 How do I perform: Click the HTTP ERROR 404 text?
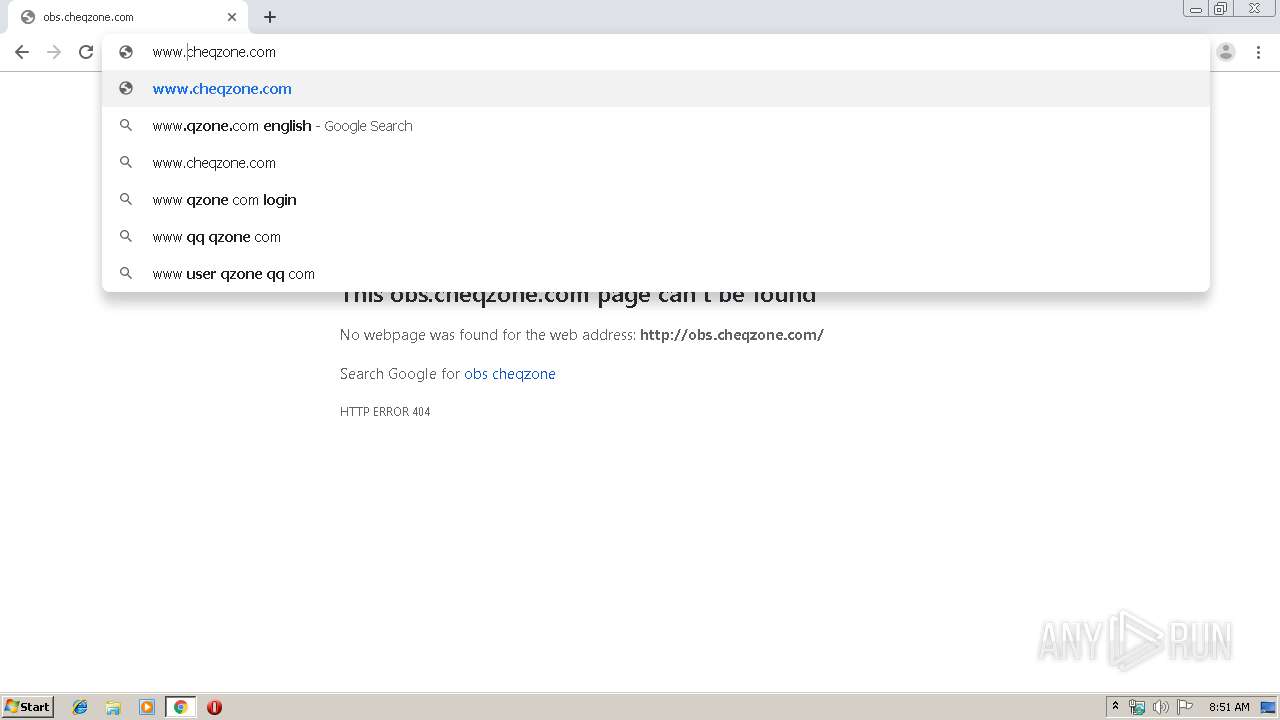pyautogui.click(x=385, y=412)
